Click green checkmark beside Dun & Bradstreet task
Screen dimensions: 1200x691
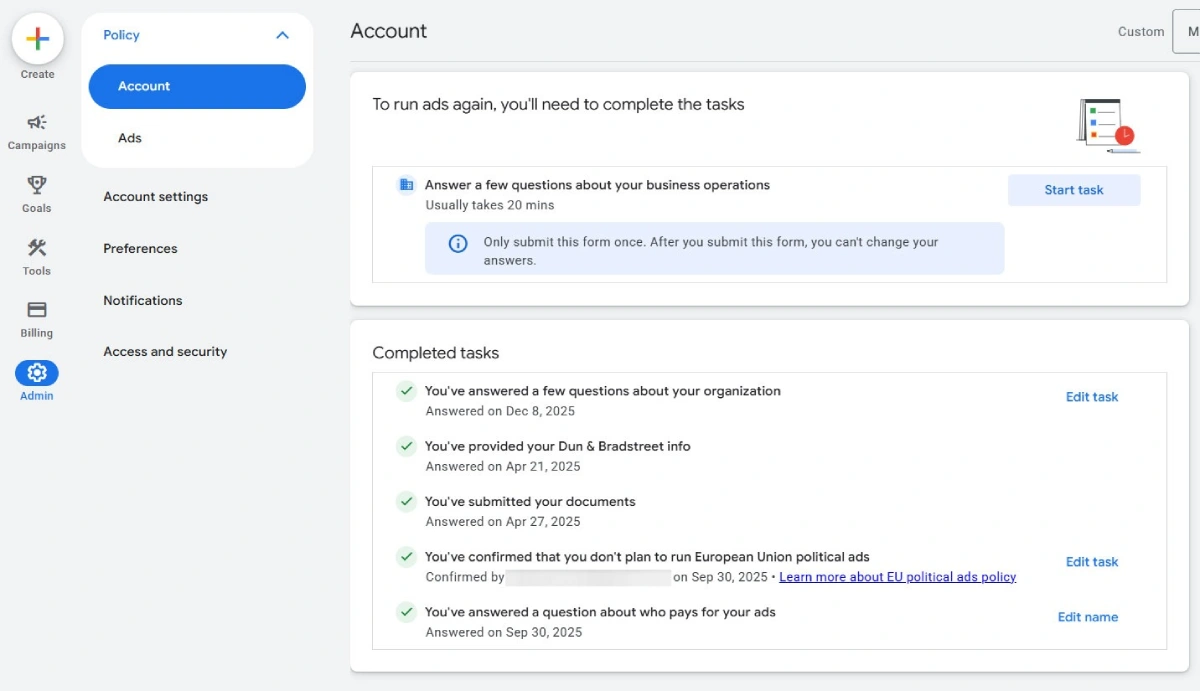pyautogui.click(x=406, y=446)
